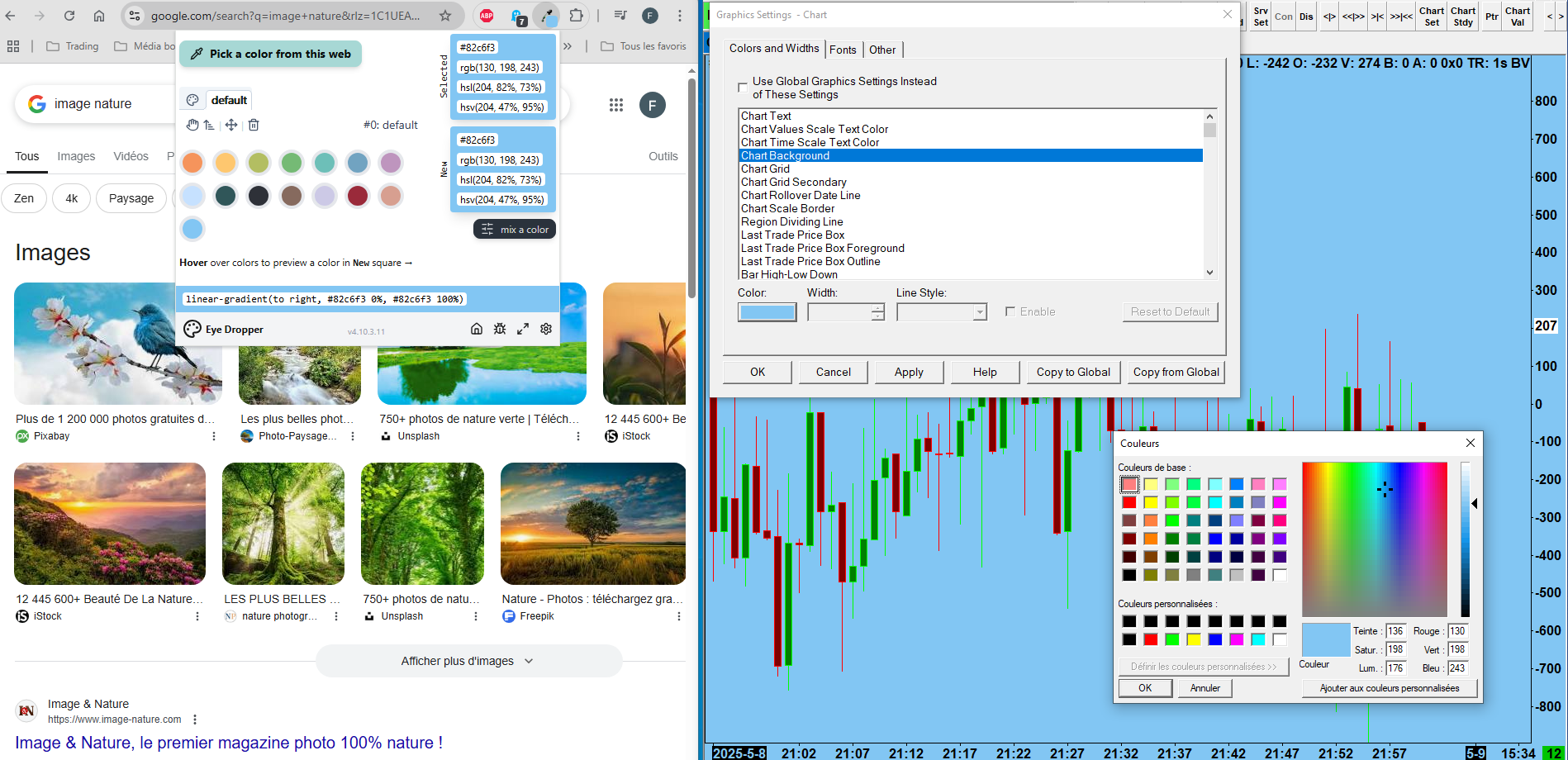Toggle Use Global Graphics Settings checkbox
1568x760 pixels.
(x=743, y=87)
